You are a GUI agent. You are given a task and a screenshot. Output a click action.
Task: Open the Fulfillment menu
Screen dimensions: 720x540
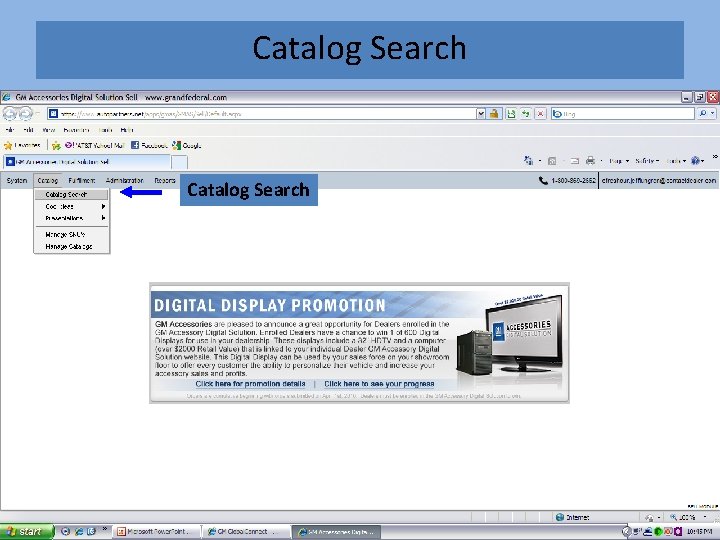click(82, 180)
